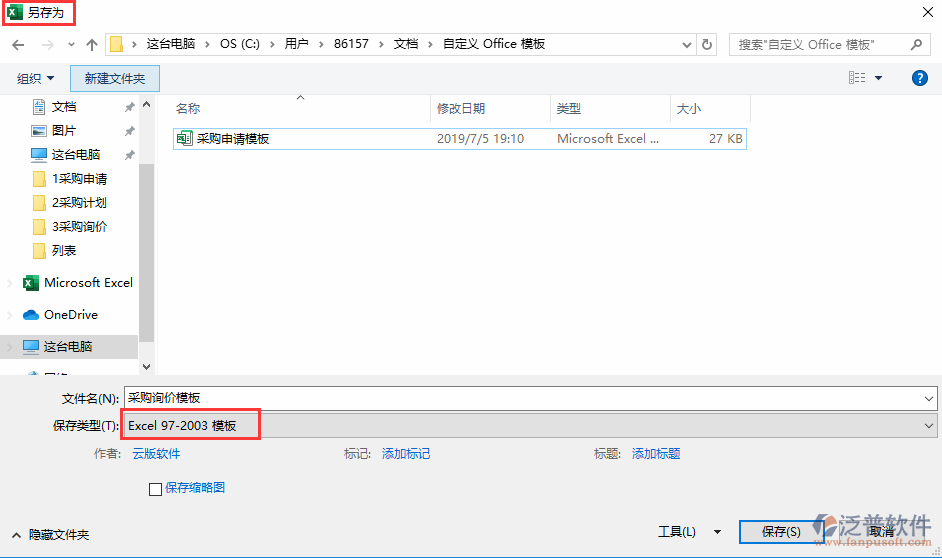This screenshot has height=558, width=942.
Task: Open the 保存类型 file type dropdown
Action: click(x=530, y=426)
